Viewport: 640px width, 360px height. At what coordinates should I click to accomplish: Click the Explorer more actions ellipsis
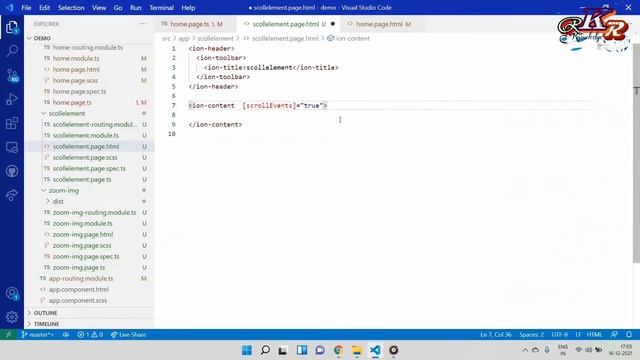click(x=142, y=24)
